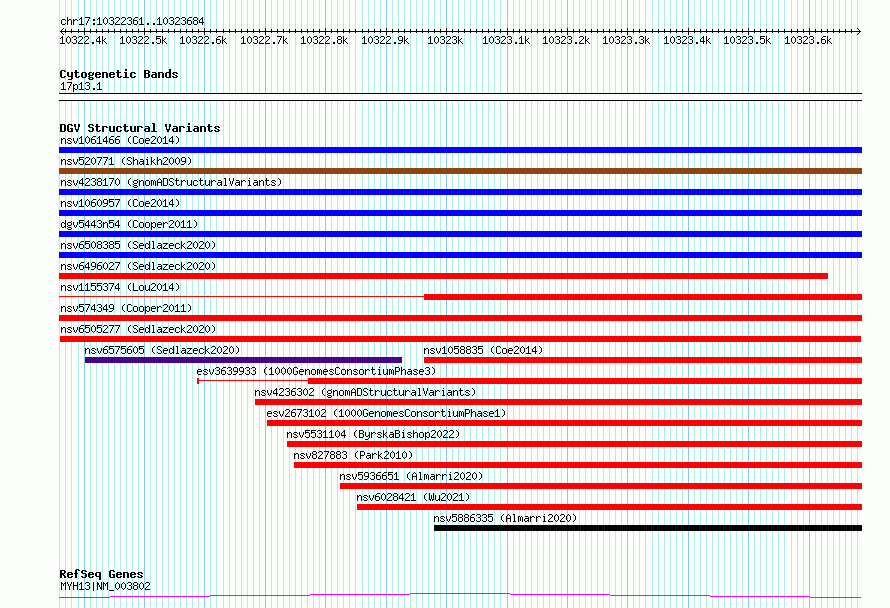Viewport: 890px width, 608px height.
Task: Click the blue dgv5443n54 variant bar
Action: (460, 234)
